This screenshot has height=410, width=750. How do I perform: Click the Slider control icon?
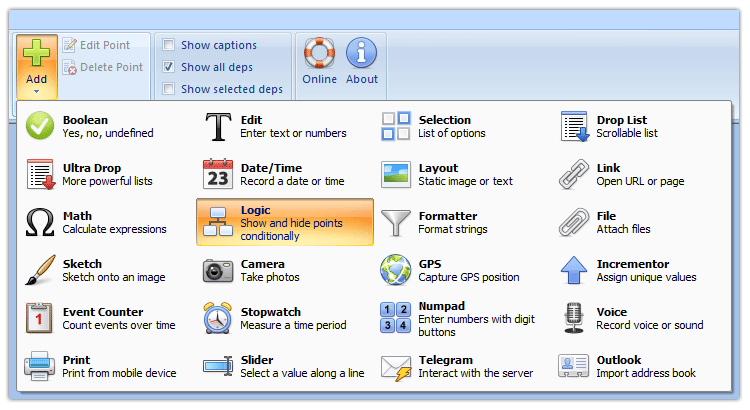pos(218,366)
